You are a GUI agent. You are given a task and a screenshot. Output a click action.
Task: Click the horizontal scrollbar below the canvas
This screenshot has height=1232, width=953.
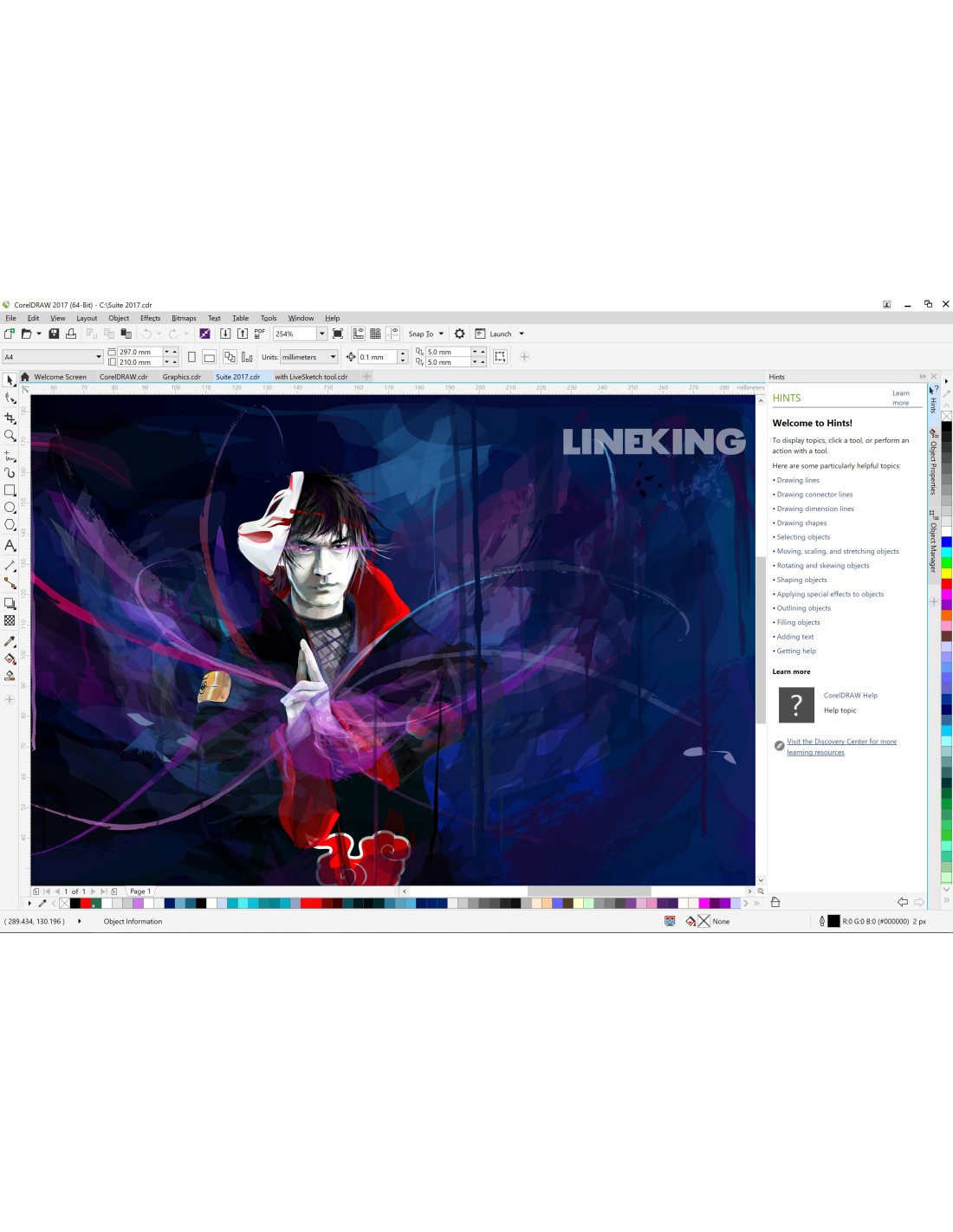[x=575, y=891]
